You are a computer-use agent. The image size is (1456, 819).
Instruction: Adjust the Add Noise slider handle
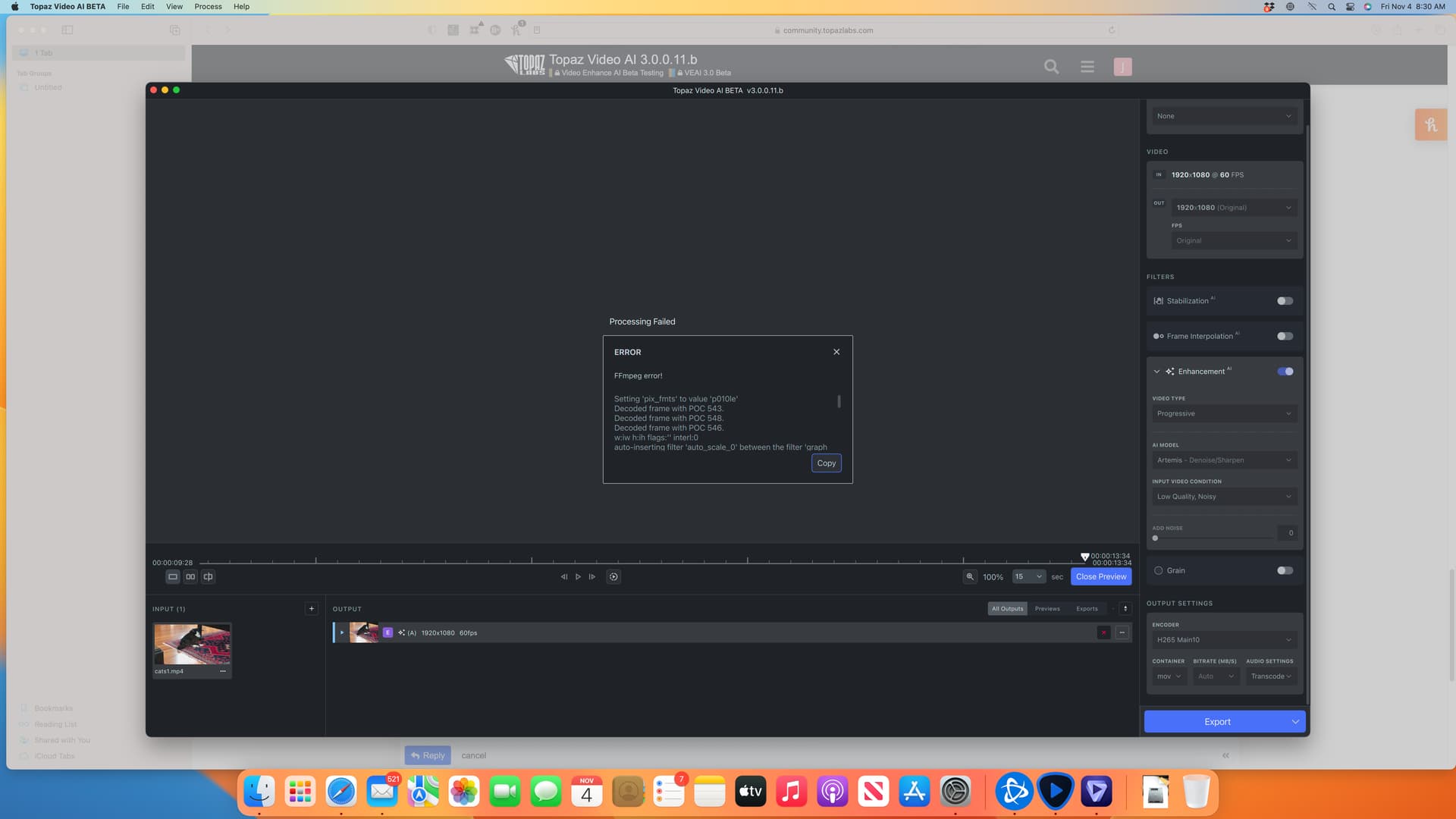pos(1155,538)
